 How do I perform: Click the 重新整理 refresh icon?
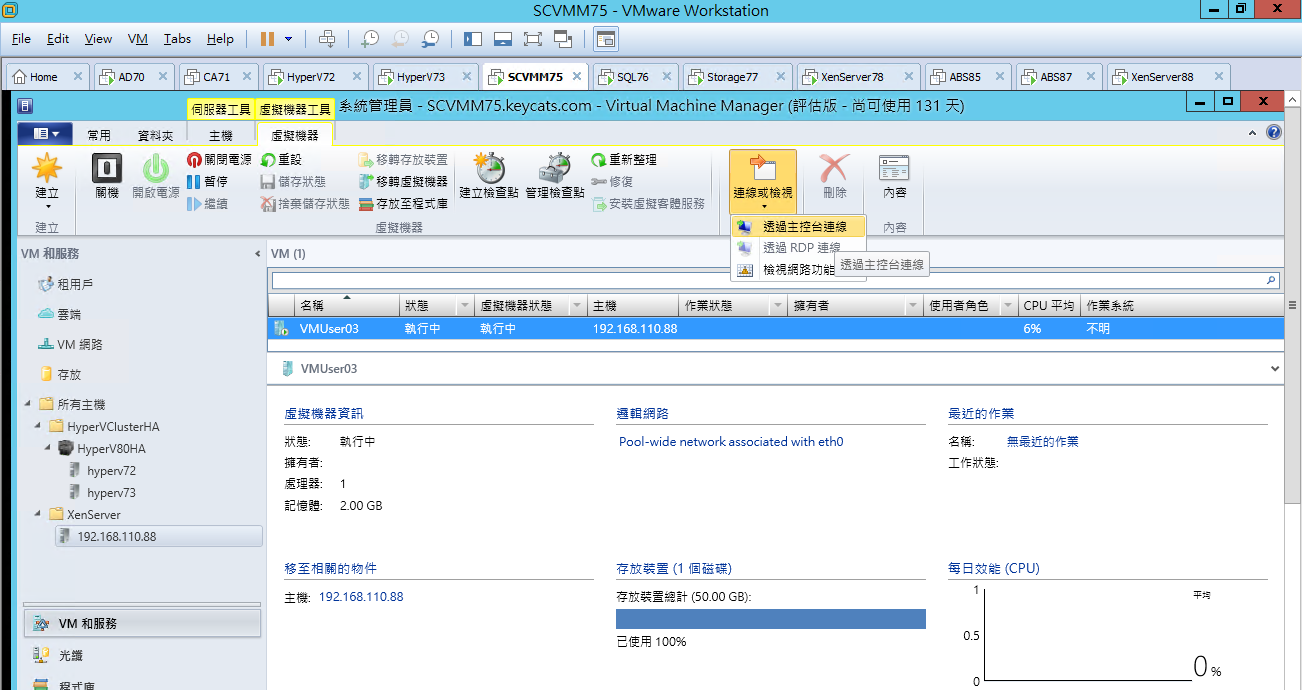(598, 160)
